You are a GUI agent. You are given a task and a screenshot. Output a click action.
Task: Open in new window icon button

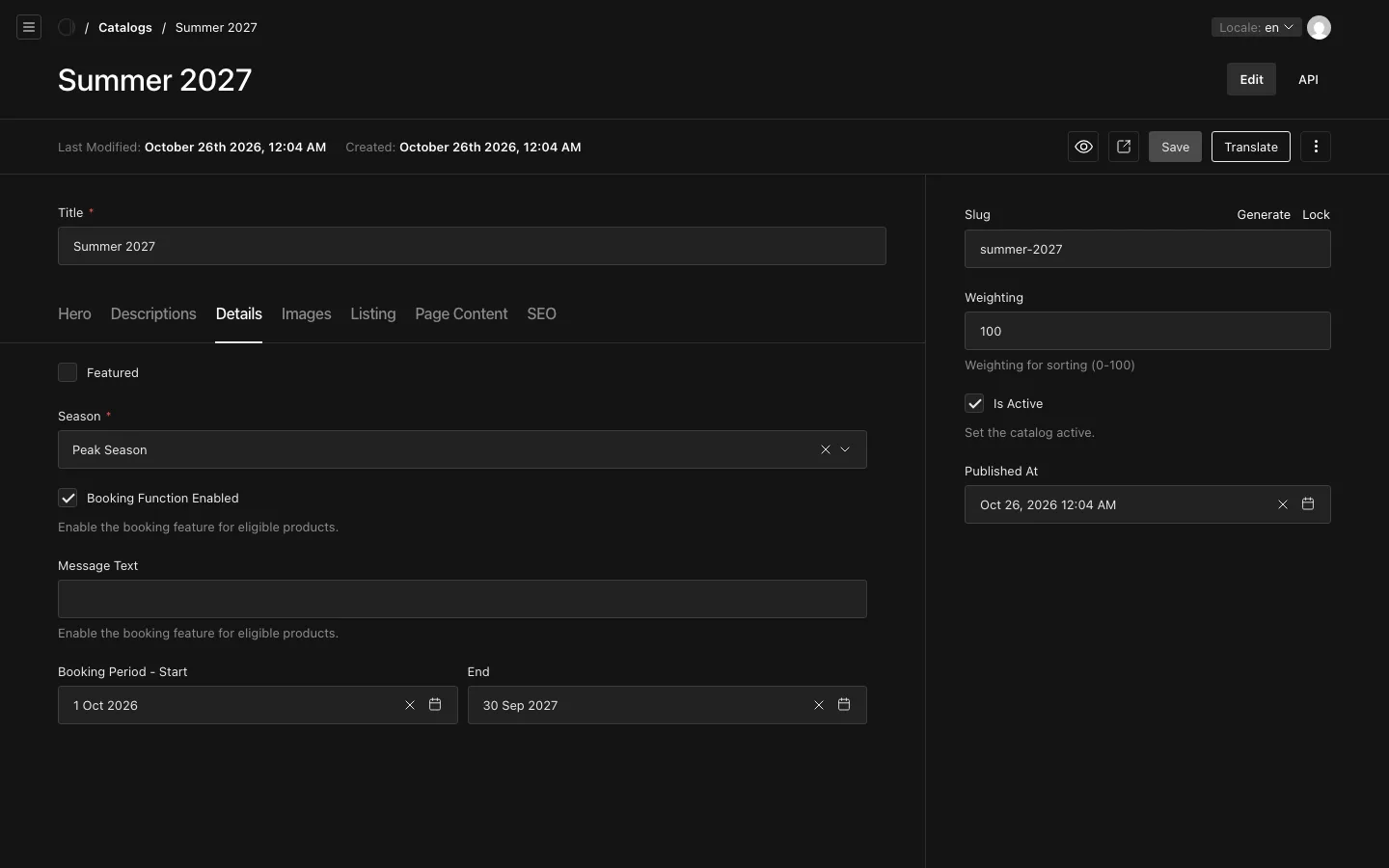coord(1124,147)
